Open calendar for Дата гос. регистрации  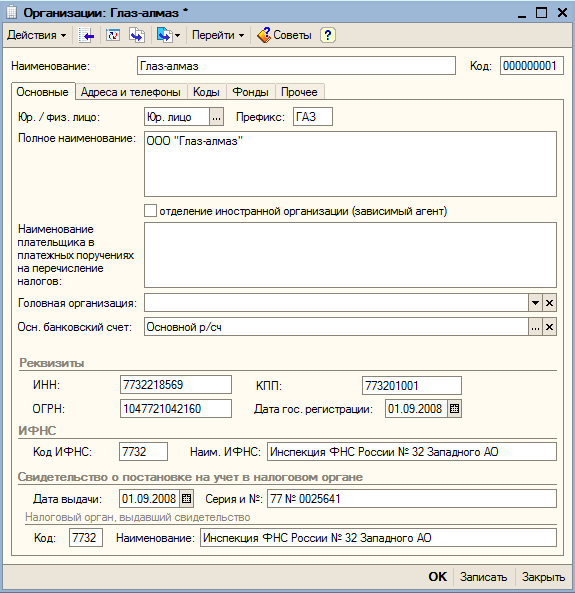pyautogui.click(x=454, y=409)
